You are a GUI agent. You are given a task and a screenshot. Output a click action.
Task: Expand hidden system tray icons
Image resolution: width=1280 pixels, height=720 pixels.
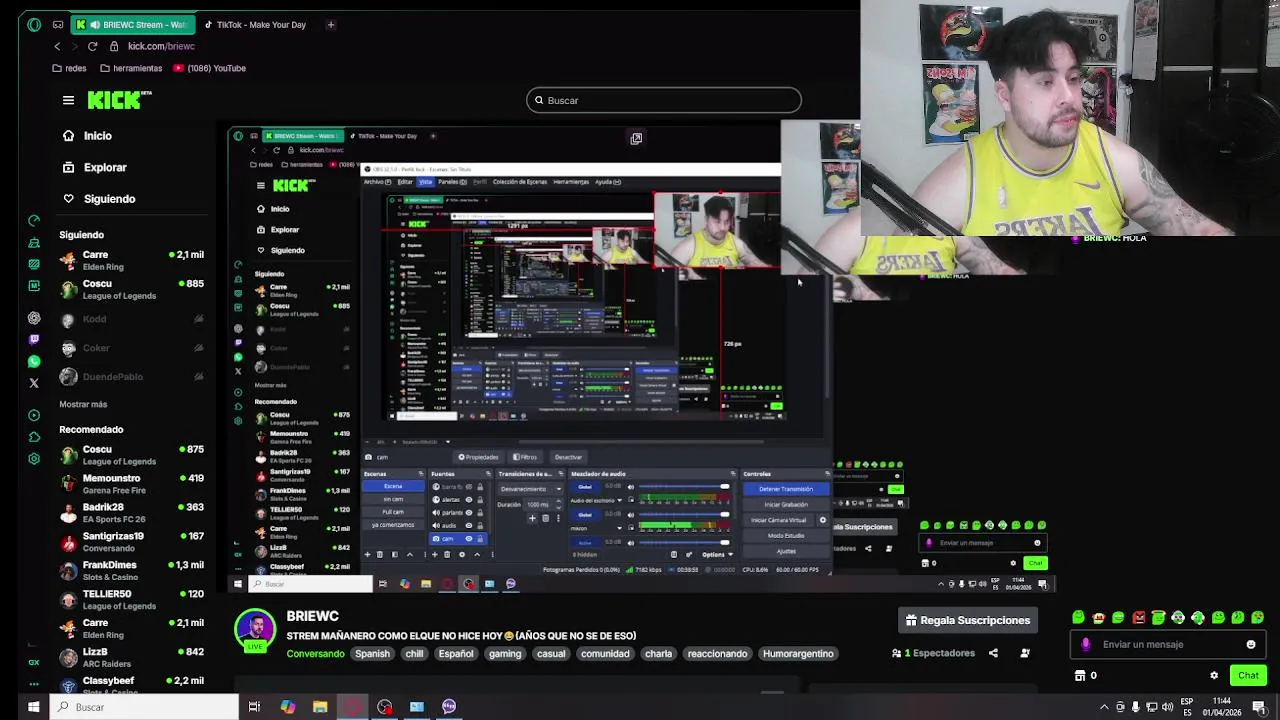pyautogui.click(x=1105, y=707)
